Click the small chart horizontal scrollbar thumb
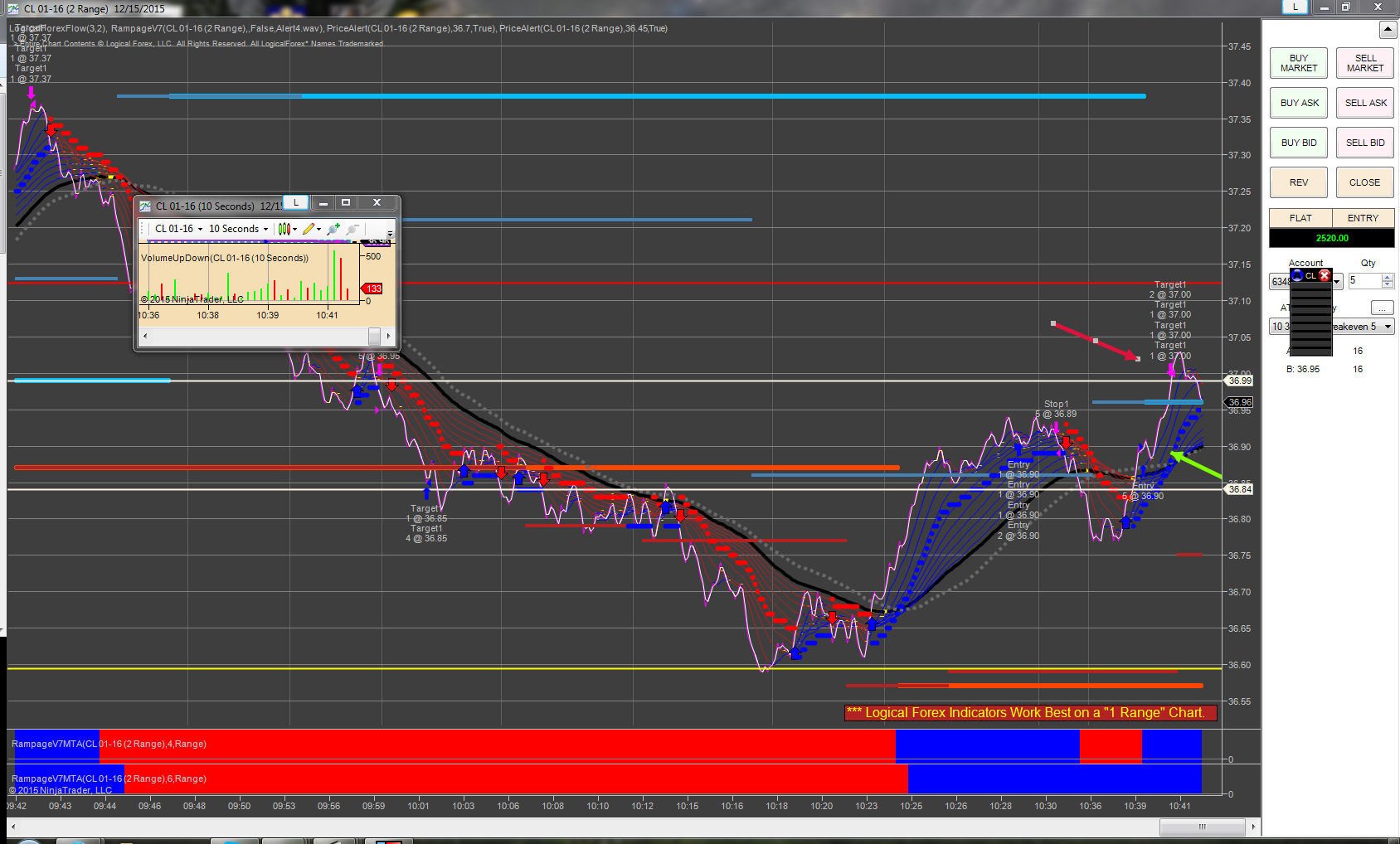The image size is (1400, 844). [x=374, y=336]
